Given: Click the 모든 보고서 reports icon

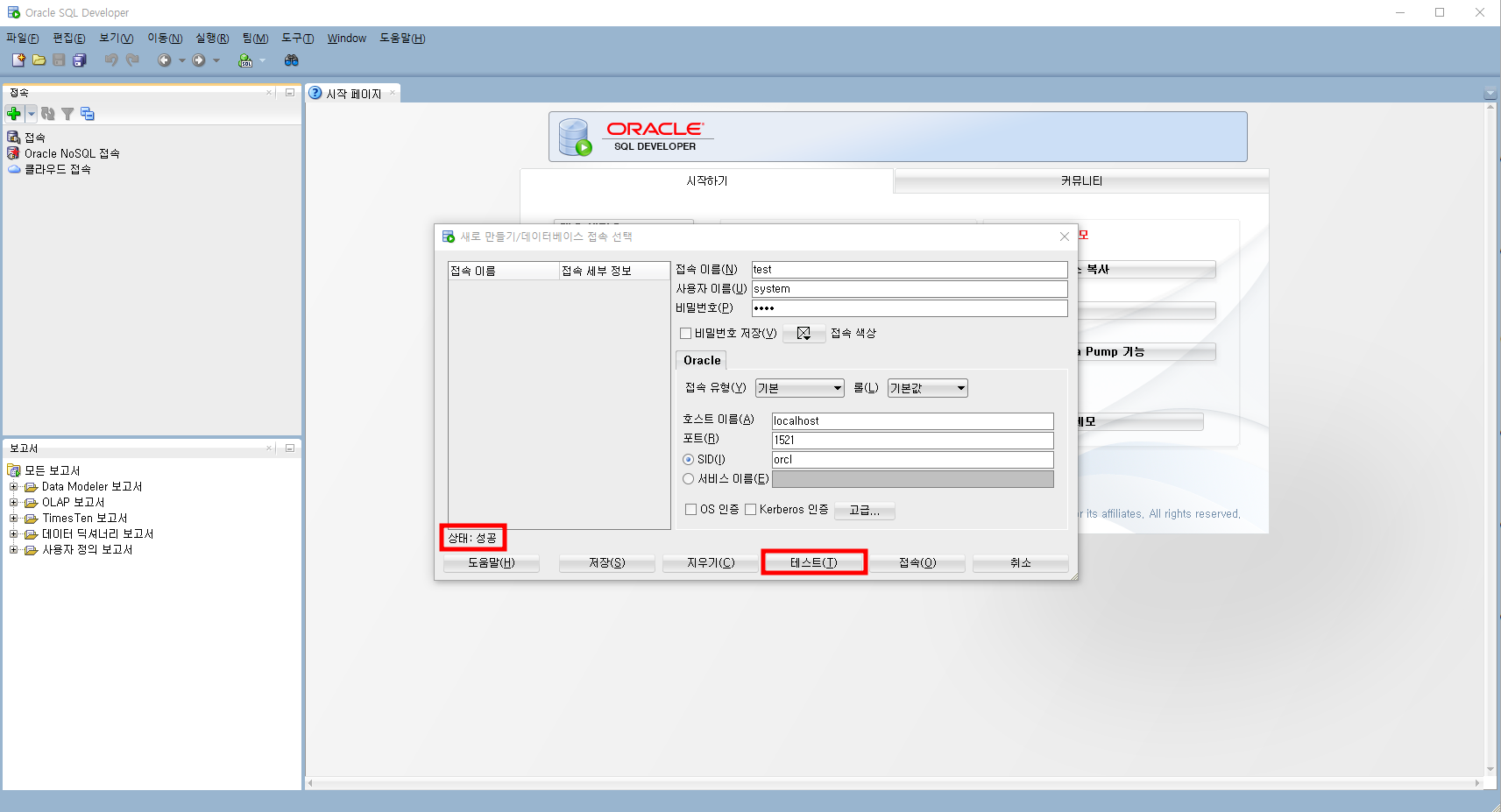Looking at the screenshot, I should coord(14,470).
